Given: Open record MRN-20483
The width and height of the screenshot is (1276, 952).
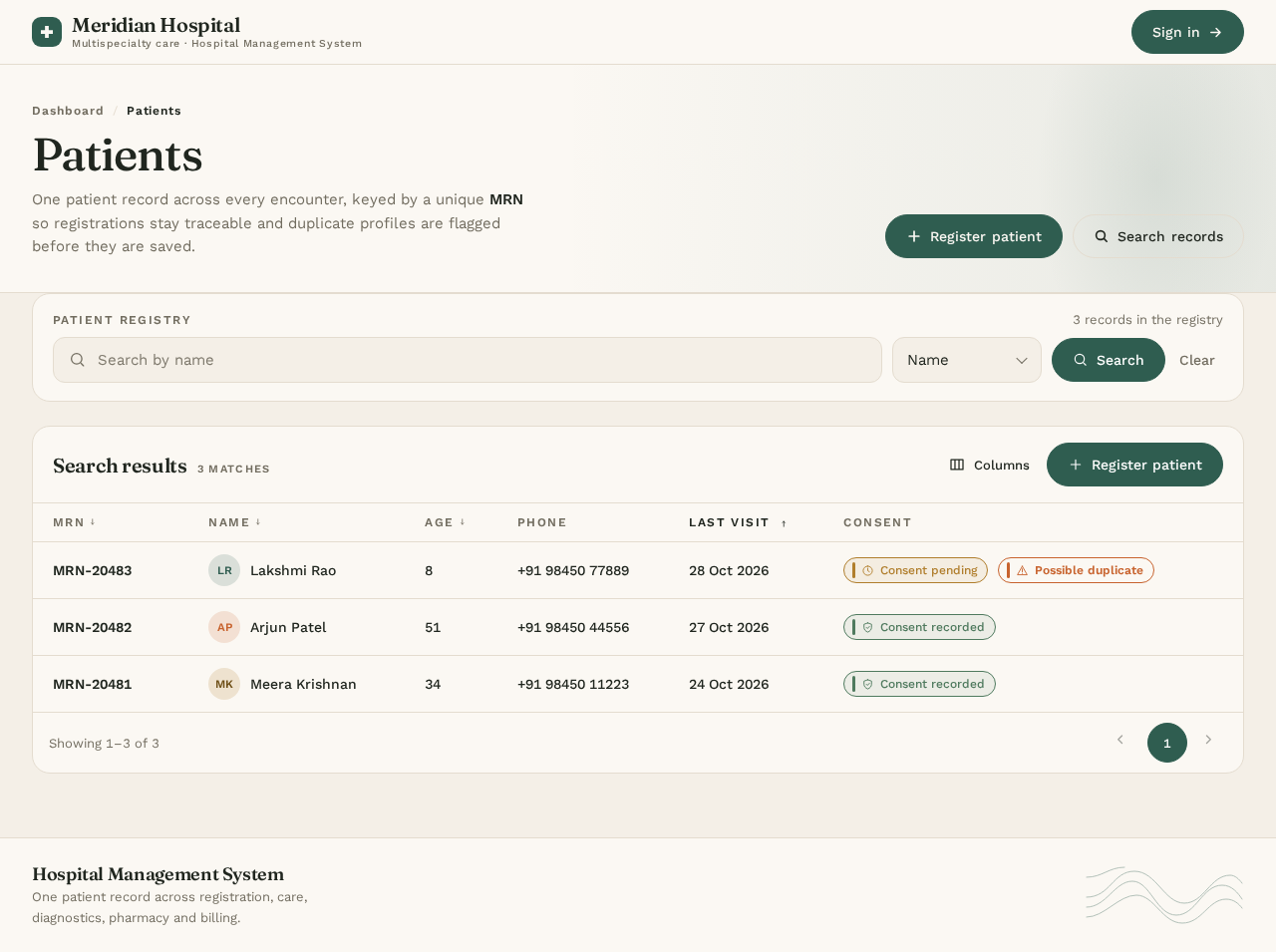Looking at the screenshot, I should [x=93, y=570].
